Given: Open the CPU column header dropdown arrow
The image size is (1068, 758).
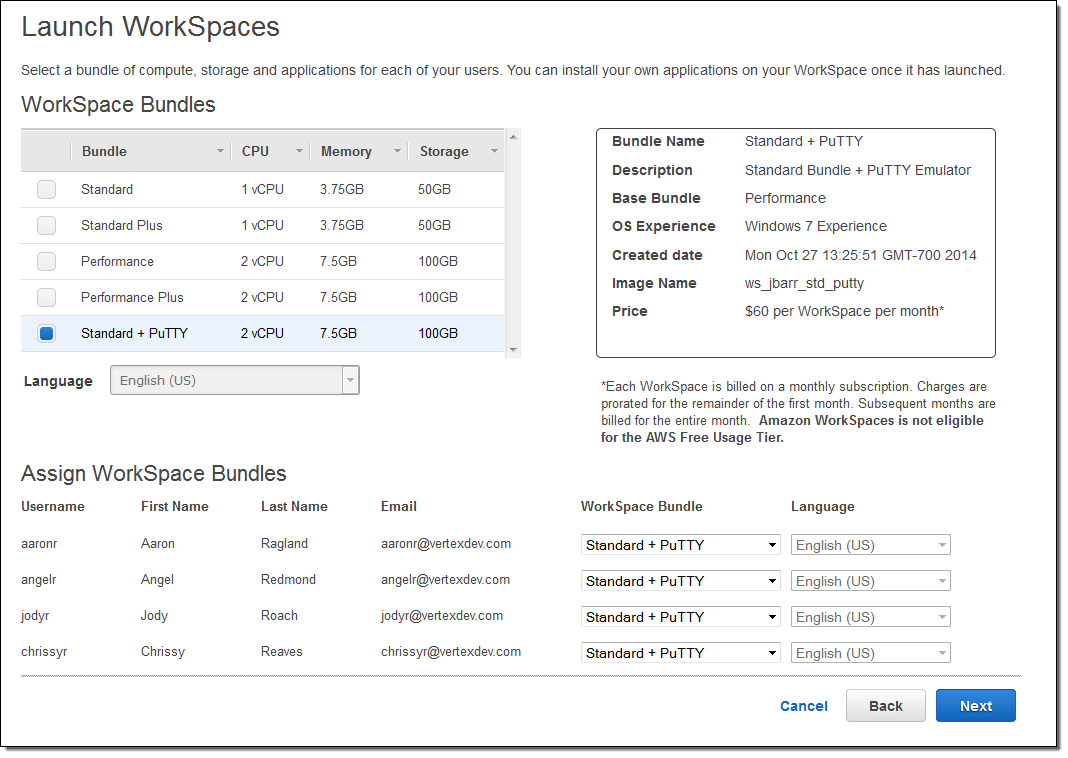Looking at the screenshot, I should (x=299, y=151).
